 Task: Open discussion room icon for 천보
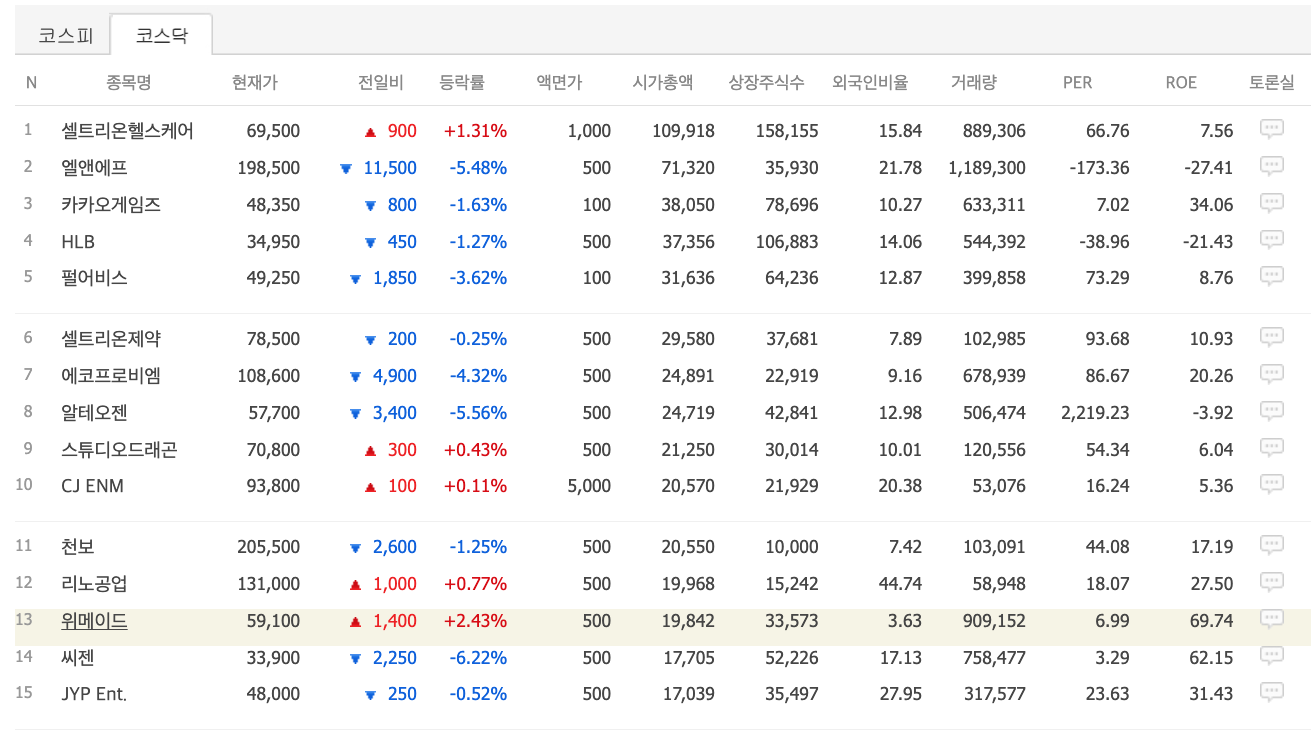click(1271, 545)
